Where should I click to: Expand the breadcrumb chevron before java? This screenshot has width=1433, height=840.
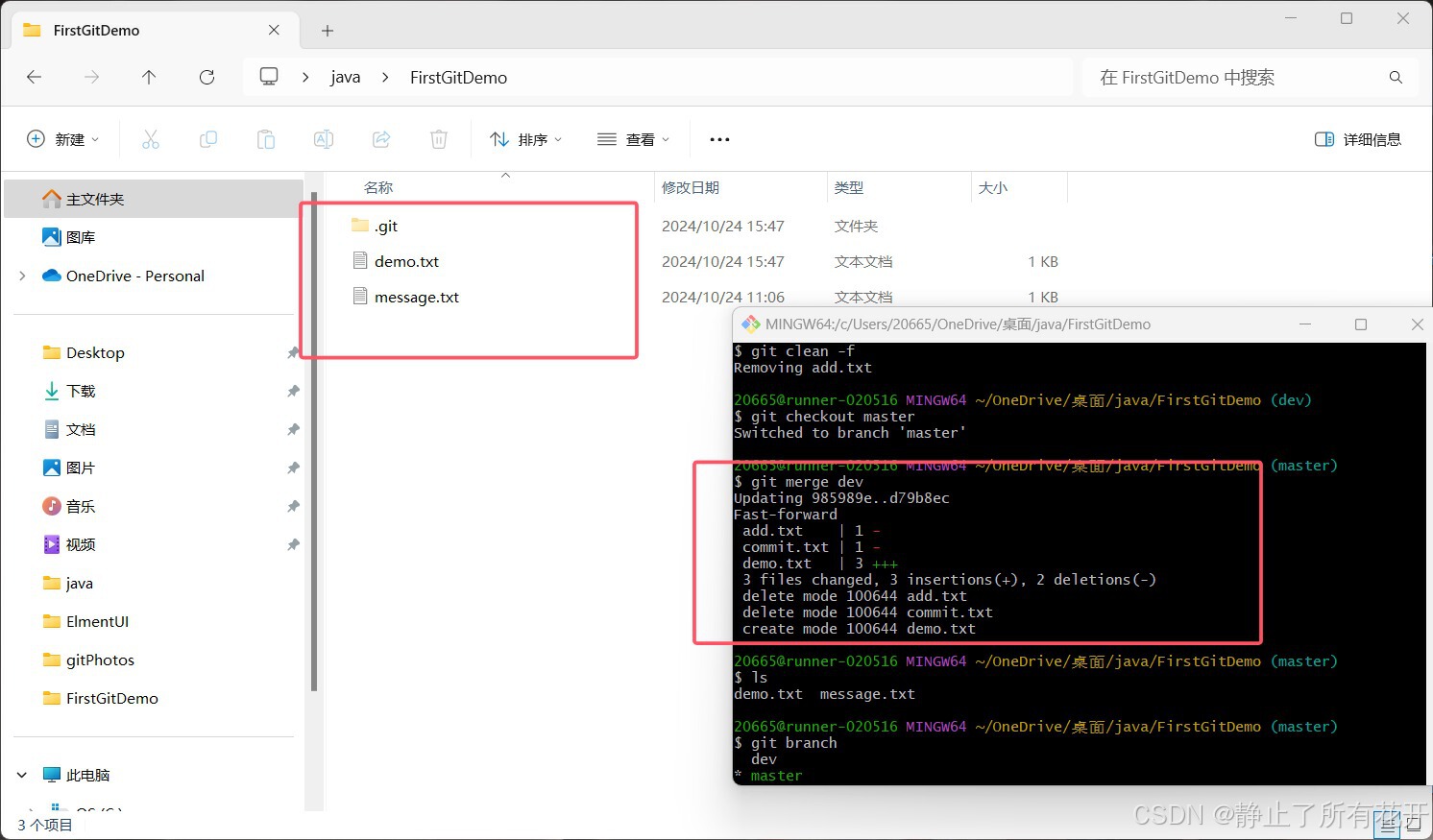click(305, 77)
